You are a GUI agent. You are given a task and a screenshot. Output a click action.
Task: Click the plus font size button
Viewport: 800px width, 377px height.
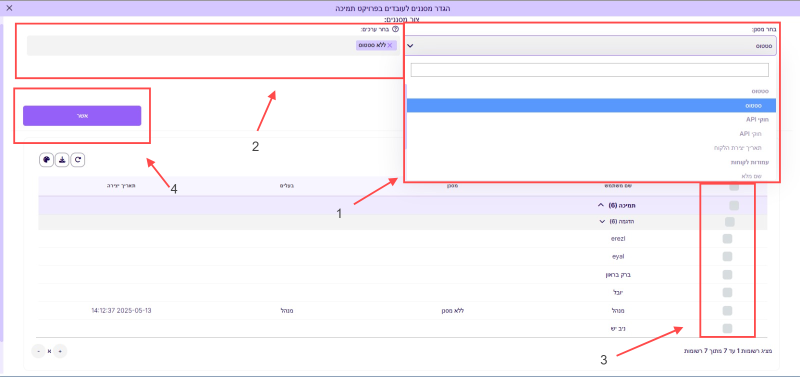tap(60, 351)
